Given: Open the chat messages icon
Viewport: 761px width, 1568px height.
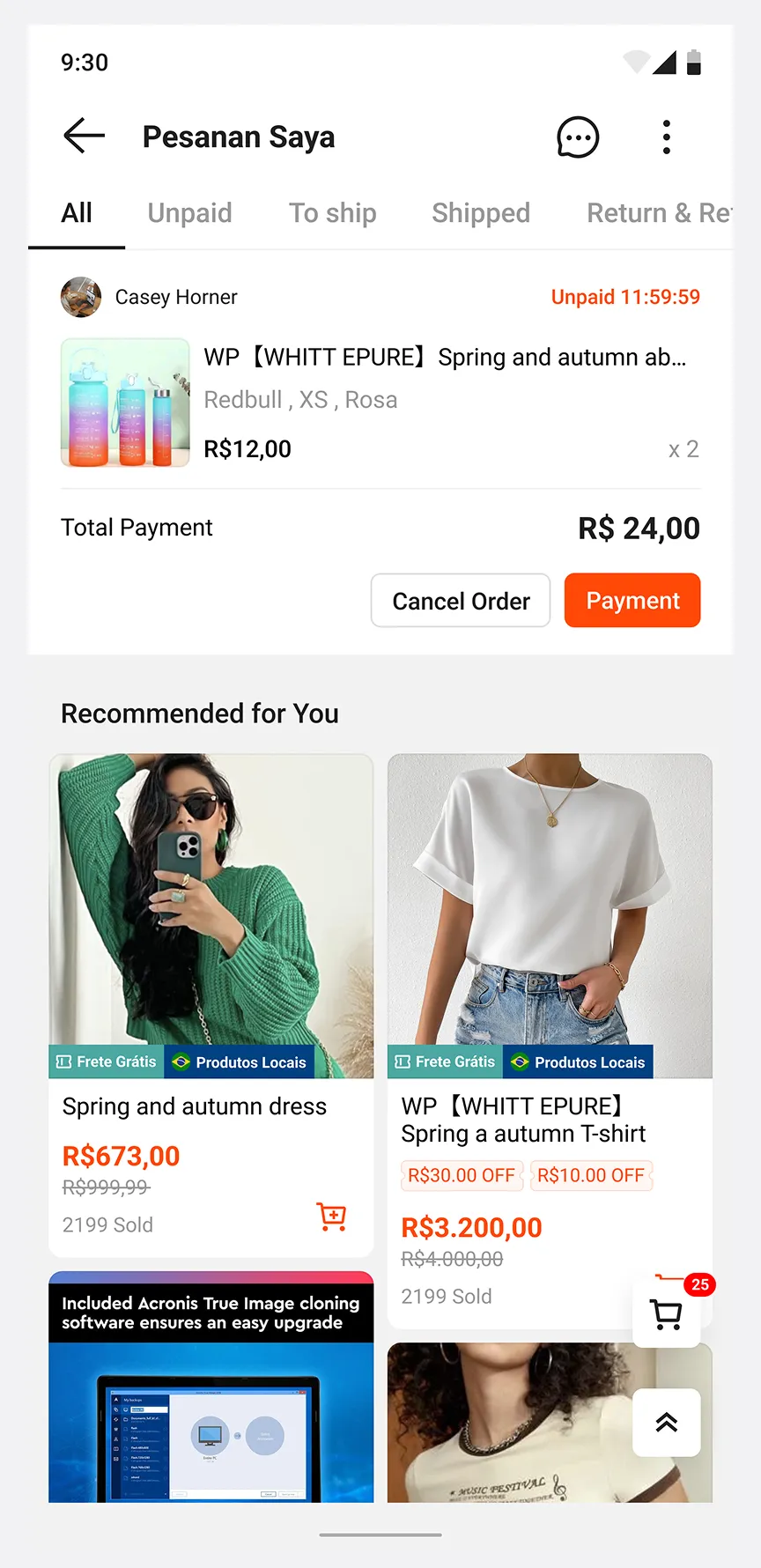Looking at the screenshot, I should click(x=578, y=137).
